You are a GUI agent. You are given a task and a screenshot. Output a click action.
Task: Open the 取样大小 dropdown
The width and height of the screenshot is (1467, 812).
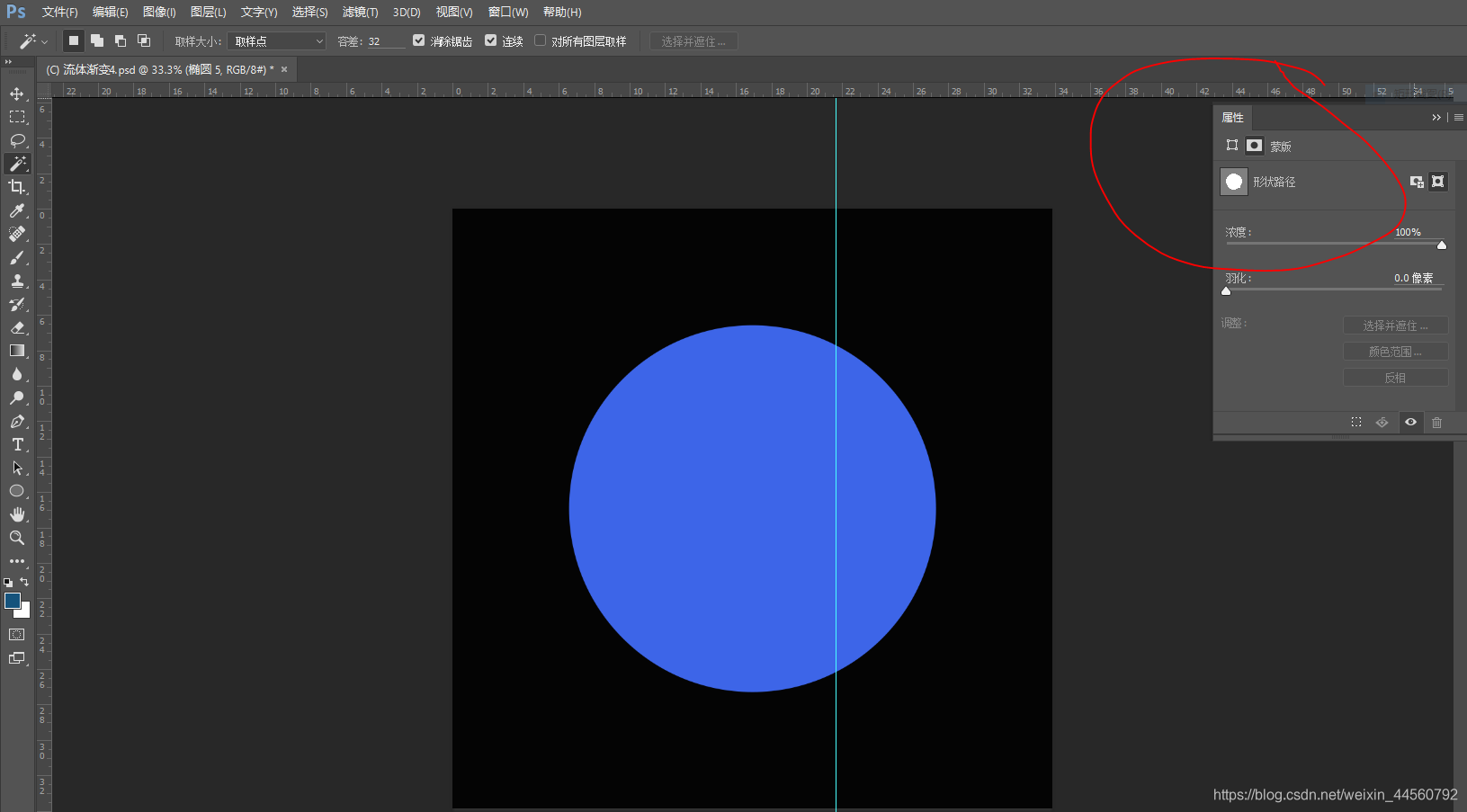(276, 41)
